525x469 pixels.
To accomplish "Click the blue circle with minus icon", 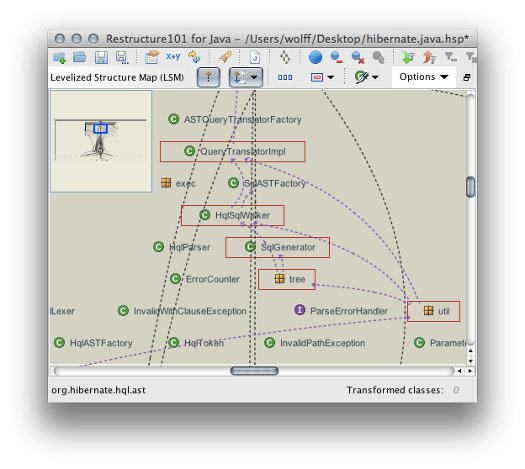I will pos(336,58).
